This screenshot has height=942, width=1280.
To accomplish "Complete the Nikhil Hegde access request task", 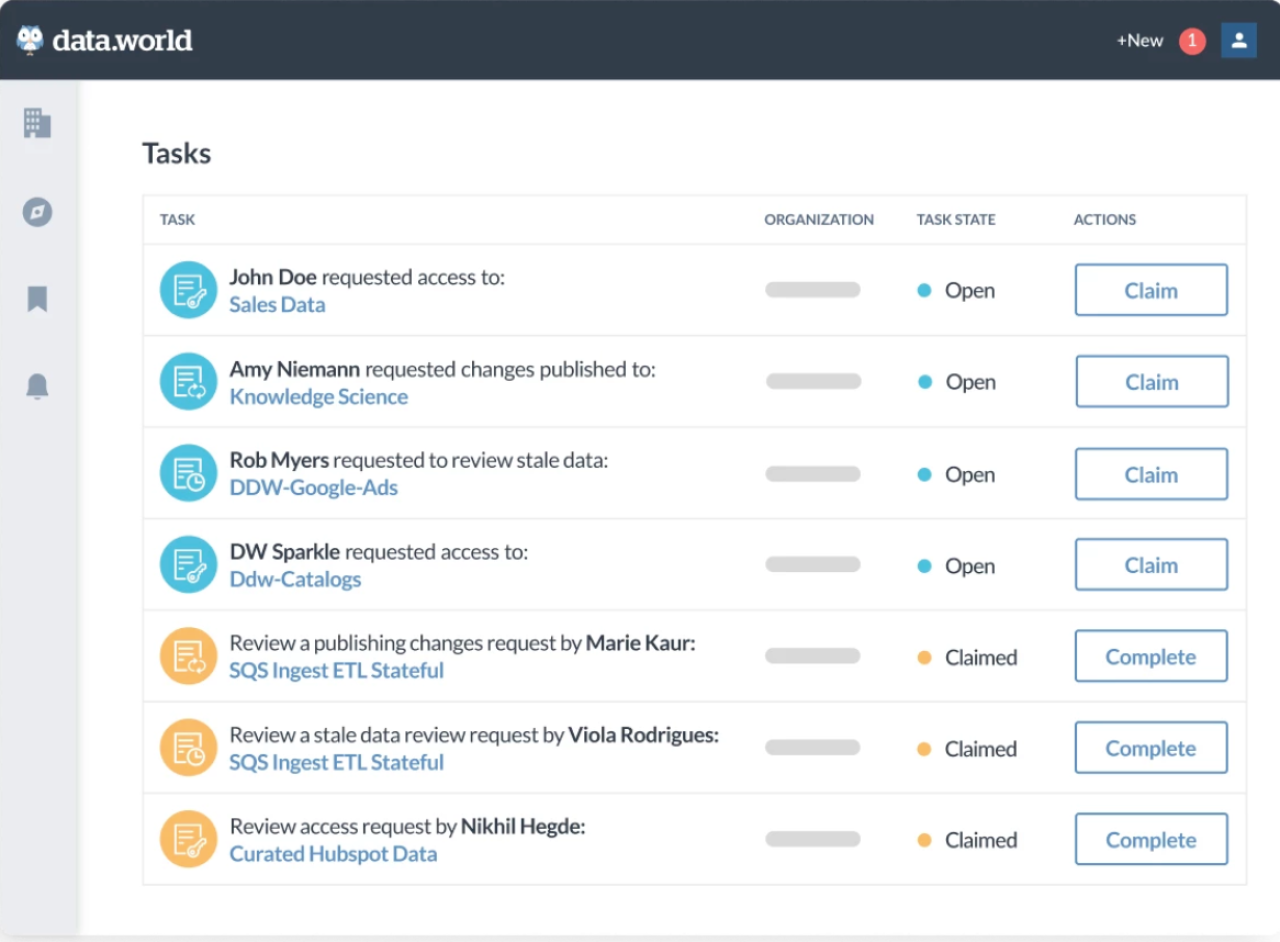I will 1151,839.
